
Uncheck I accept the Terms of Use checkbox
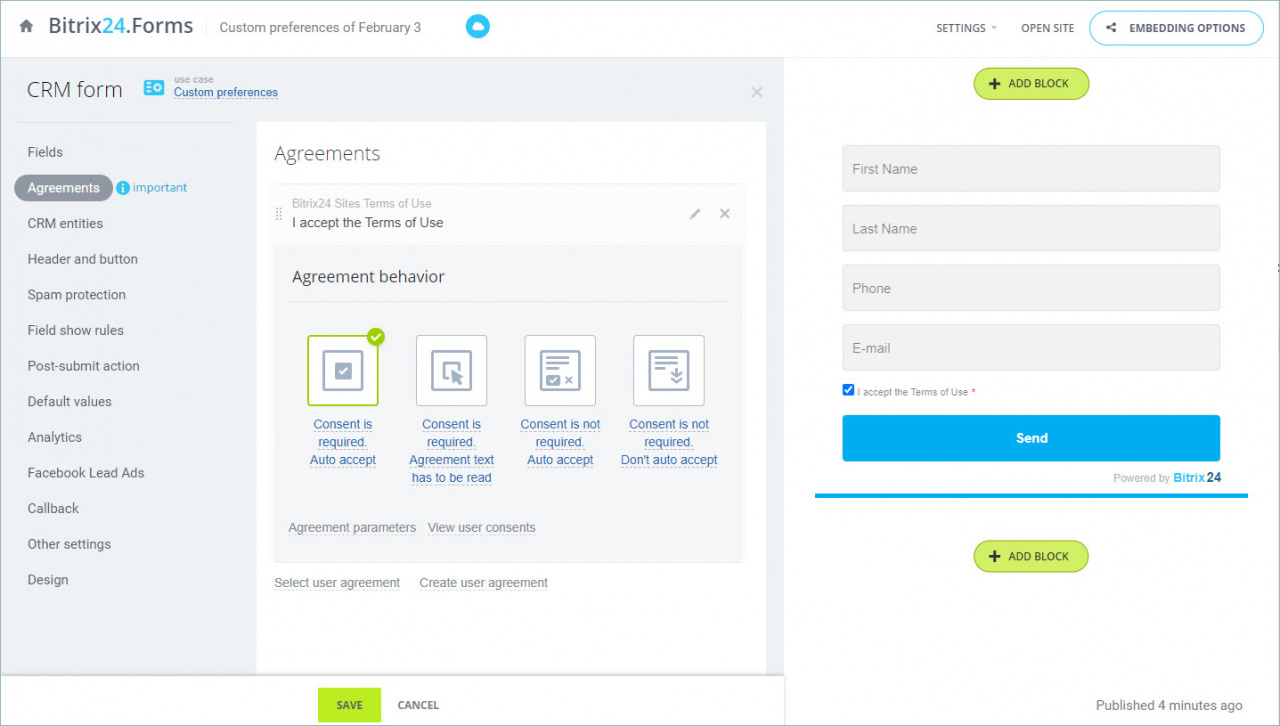point(849,390)
